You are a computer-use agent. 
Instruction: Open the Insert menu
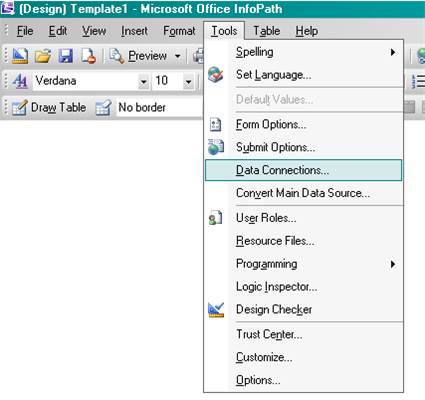[134, 31]
